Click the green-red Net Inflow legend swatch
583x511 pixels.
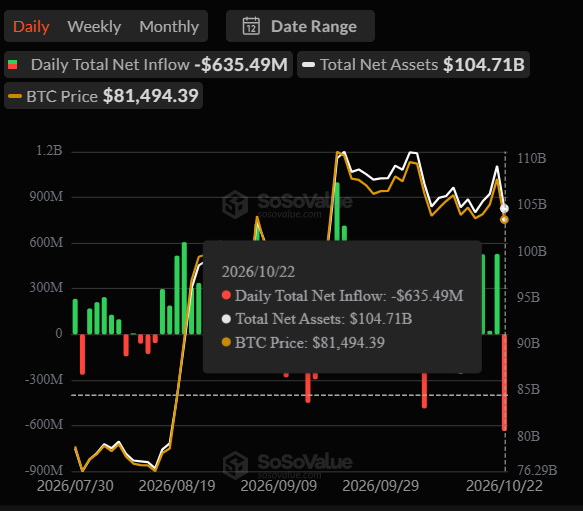pyautogui.click(x=13, y=65)
